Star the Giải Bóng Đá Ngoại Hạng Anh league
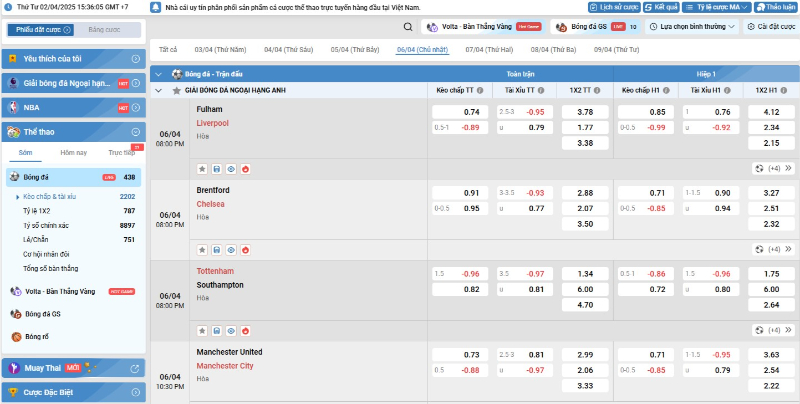This screenshot has width=800, height=404. tap(177, 90)
